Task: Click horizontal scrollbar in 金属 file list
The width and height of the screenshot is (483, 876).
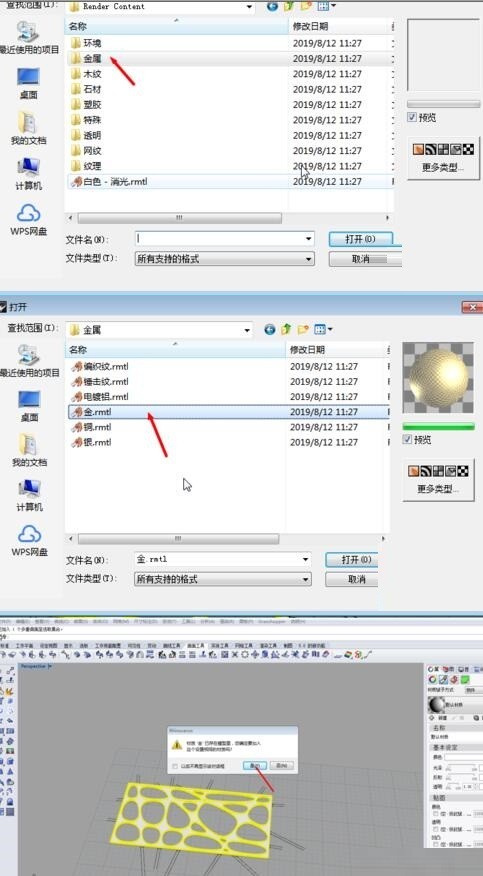Action: click(x=178, y=539)
